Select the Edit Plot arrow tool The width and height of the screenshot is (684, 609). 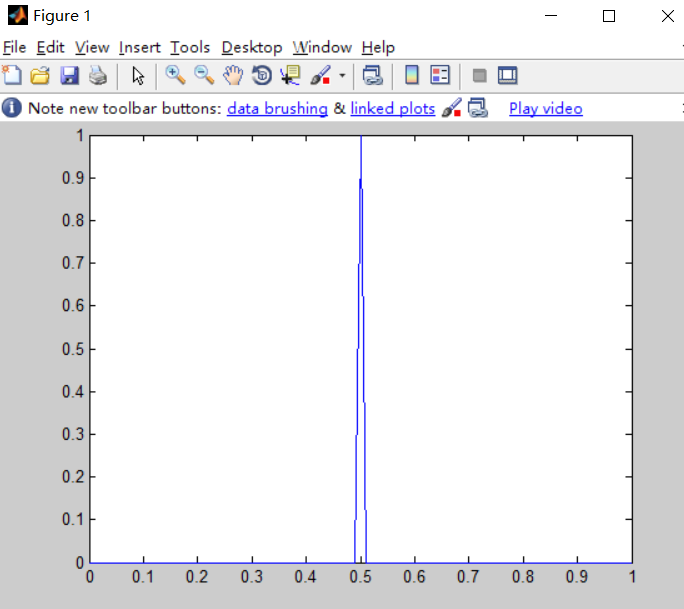coord(138,76)
